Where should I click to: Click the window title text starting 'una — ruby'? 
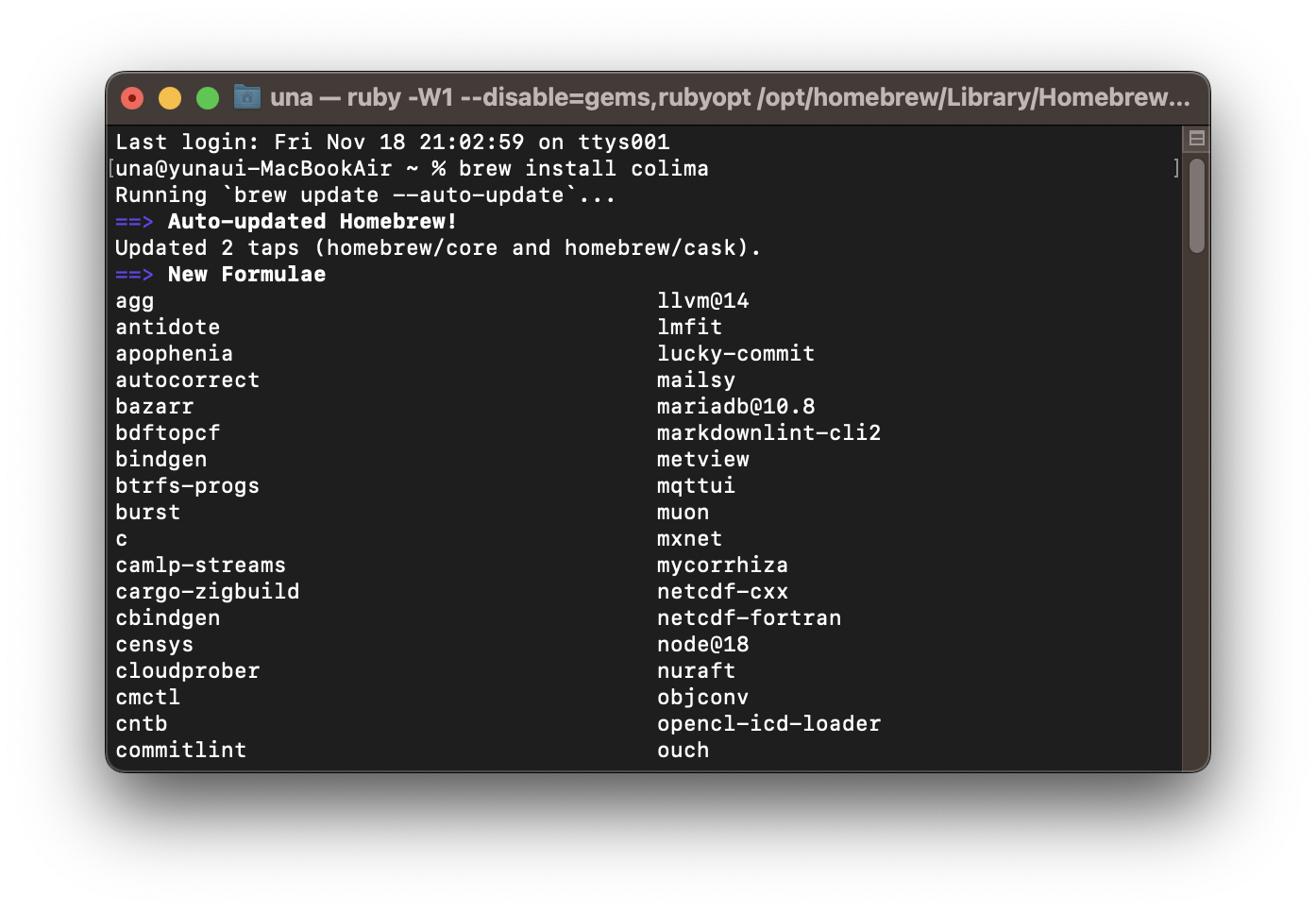(x=730, y=97)
